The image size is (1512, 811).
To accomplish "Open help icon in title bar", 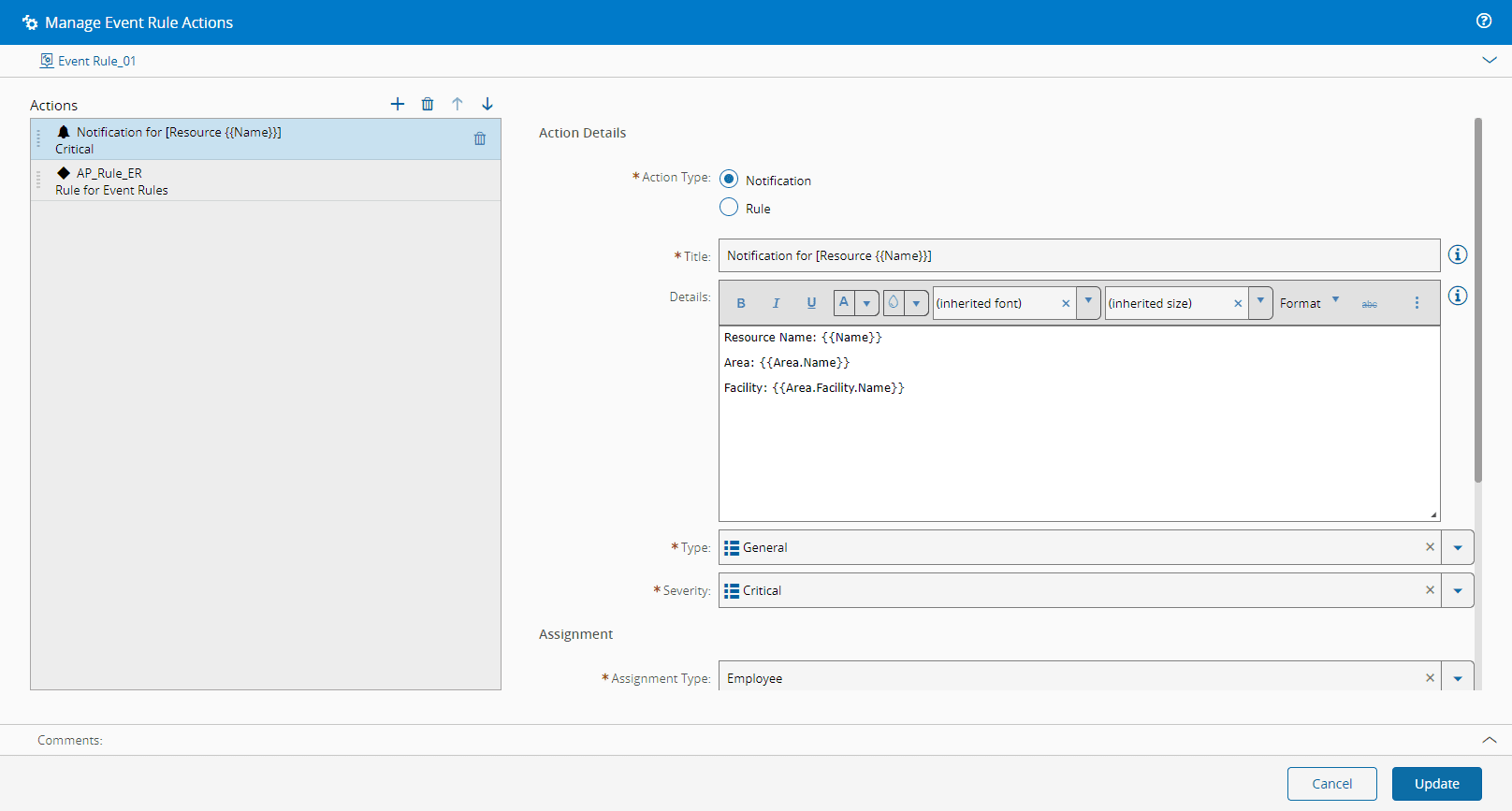I will (1484, 21).
